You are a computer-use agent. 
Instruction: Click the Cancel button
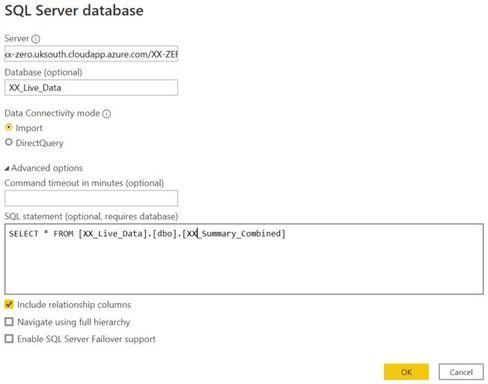tap(461, 372)
